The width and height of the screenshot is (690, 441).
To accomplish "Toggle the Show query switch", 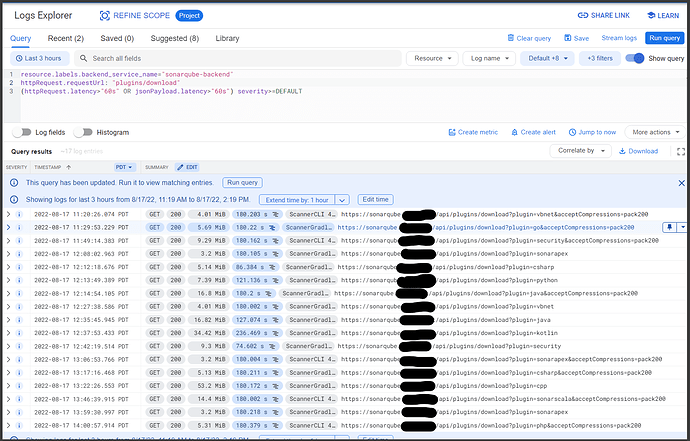I will (635, 58).
